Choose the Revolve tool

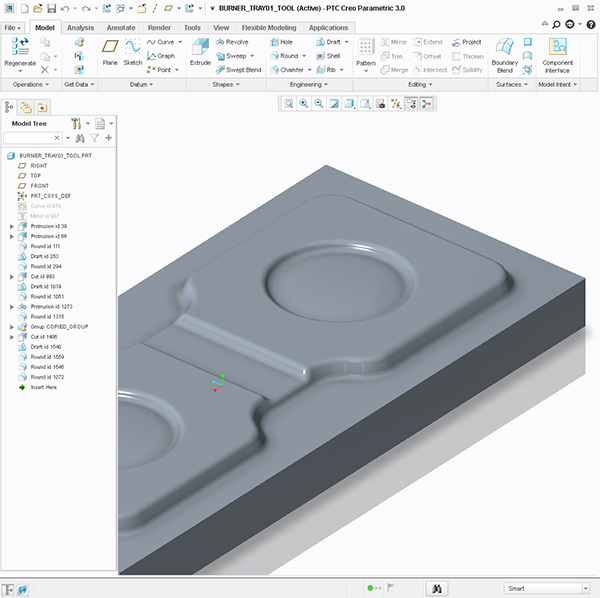click(x=232, y=42)
